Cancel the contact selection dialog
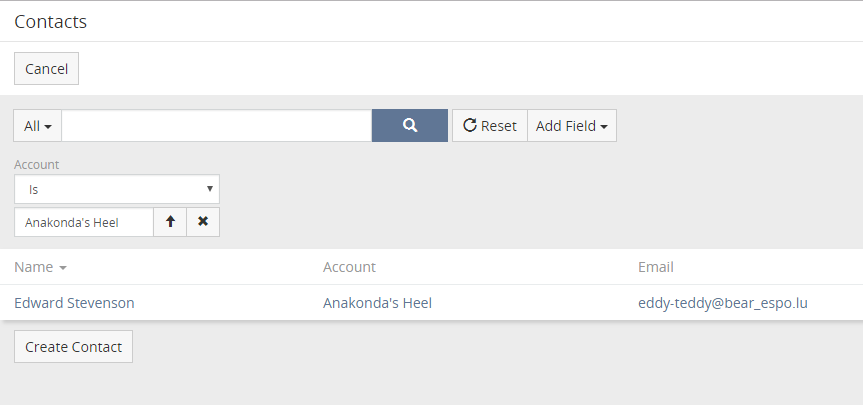863x405 pixels. tap(46, 69)
